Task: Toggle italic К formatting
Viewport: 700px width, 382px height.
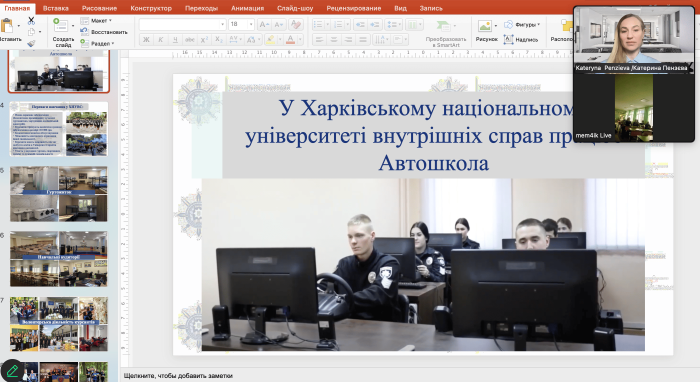Action: coord(160,40)
